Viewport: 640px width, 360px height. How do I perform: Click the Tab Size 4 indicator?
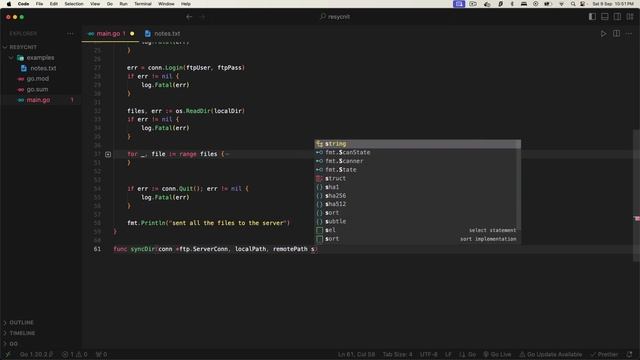[397, 354]
